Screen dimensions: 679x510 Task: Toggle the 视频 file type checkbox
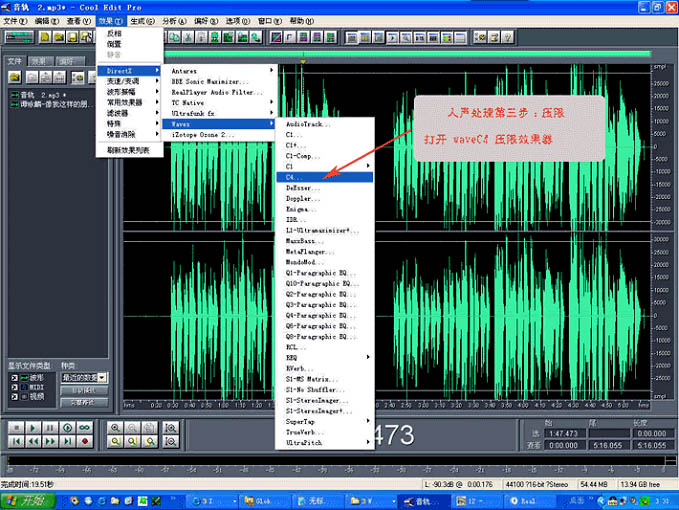pos(14,397)
